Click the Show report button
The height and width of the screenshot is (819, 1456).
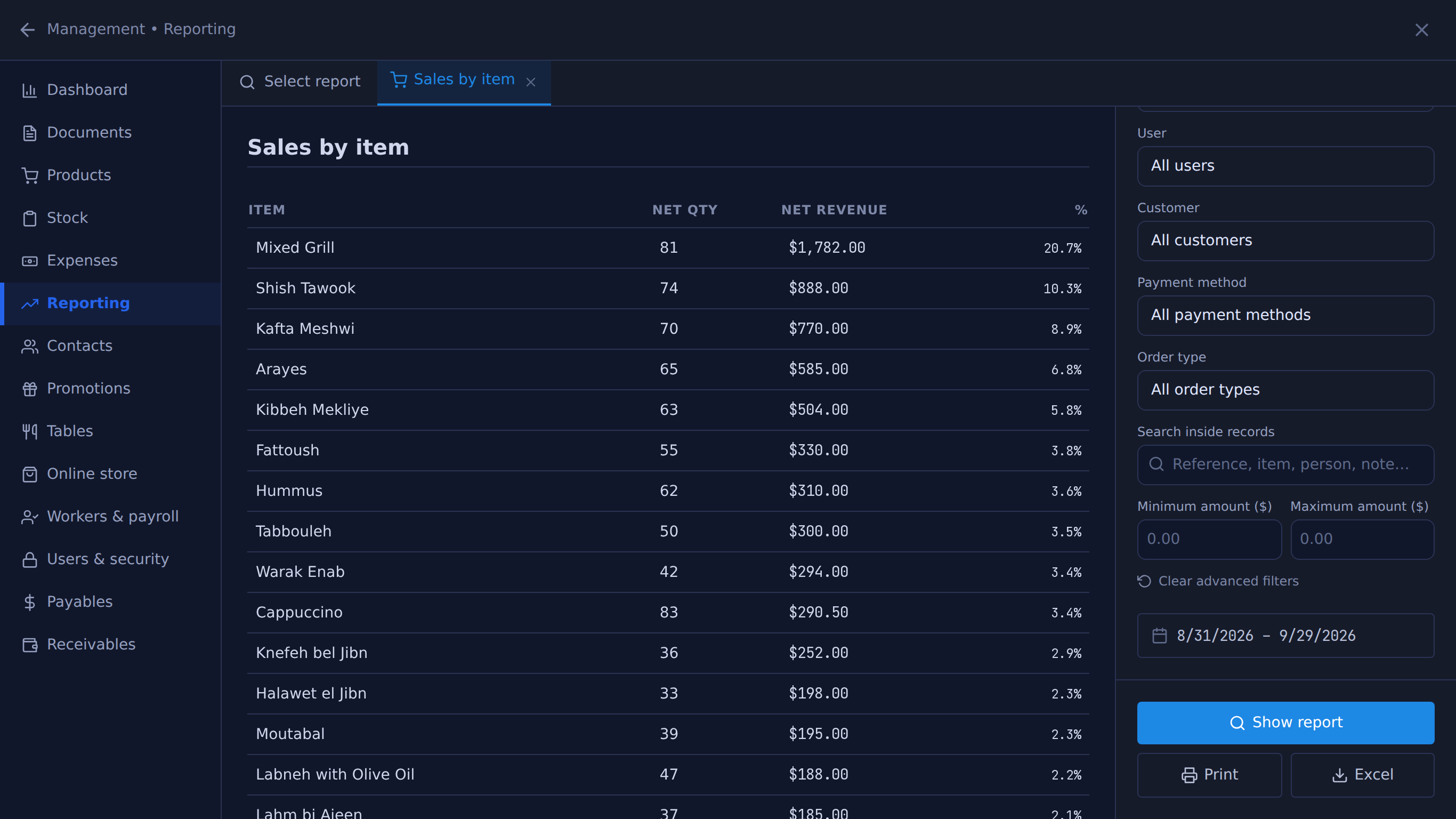click(1285, 723)
